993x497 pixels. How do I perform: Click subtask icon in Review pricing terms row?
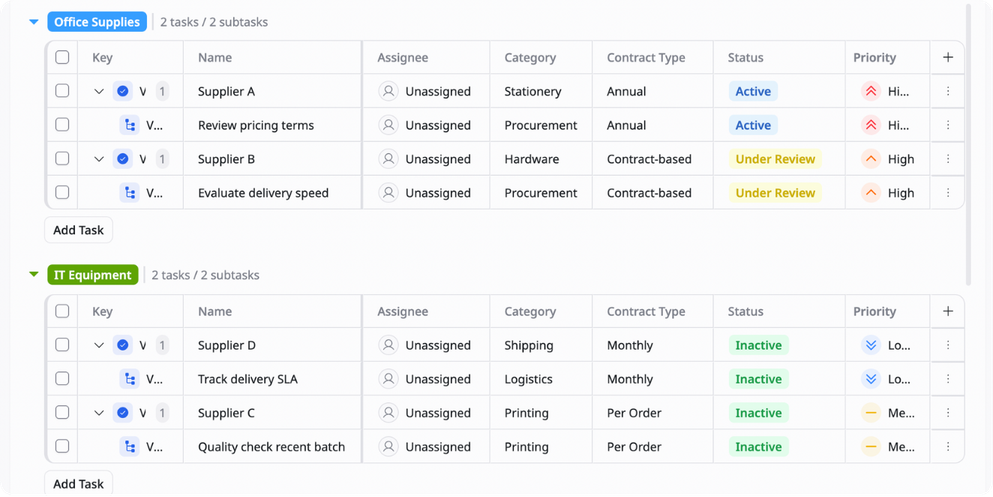(129, 125)
